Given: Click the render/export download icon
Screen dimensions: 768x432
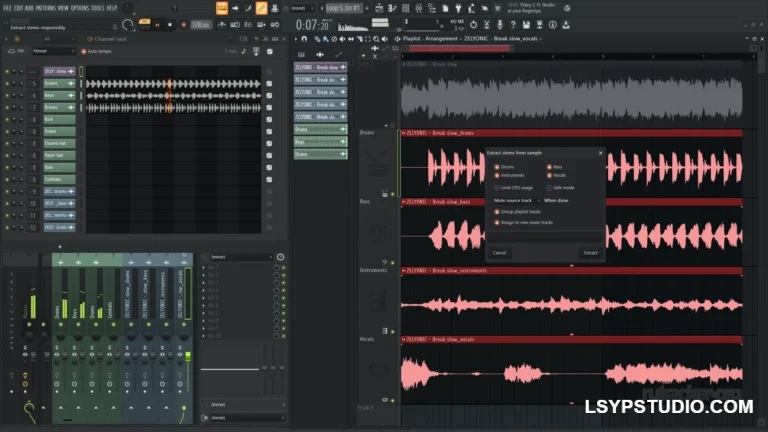Looking at the screenshot, I should click(x=566, y=24).
